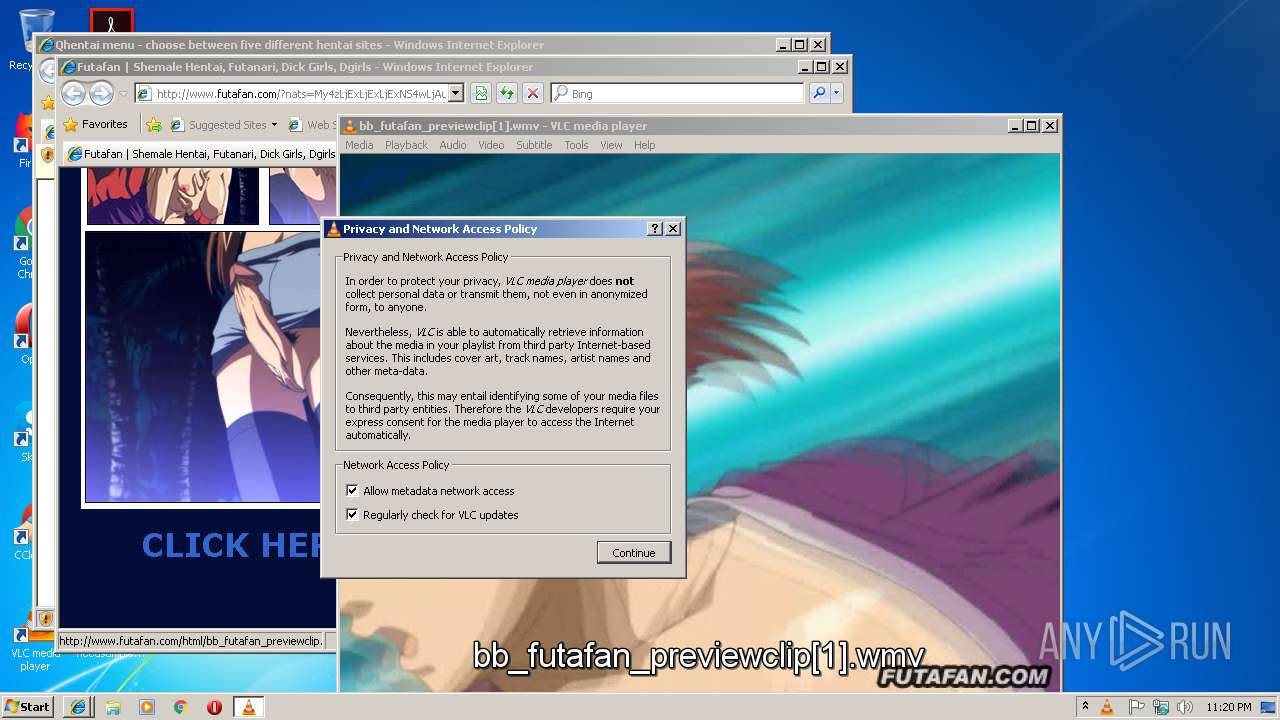Click the magnifier Search button
Viewport: 1280px width, 720px height.
(819, 94)
